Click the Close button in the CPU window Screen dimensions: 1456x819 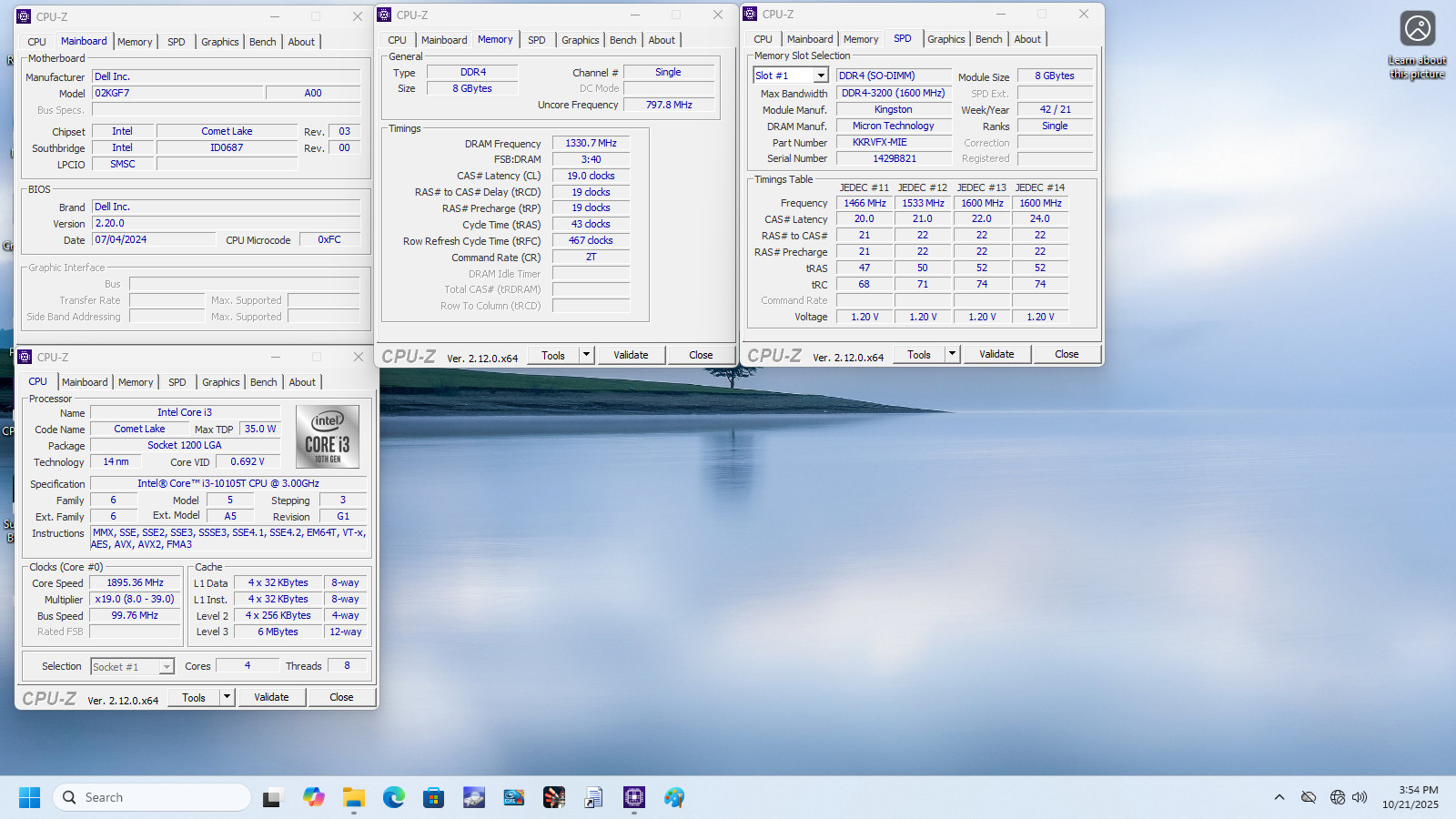click(x=341, y=697)
